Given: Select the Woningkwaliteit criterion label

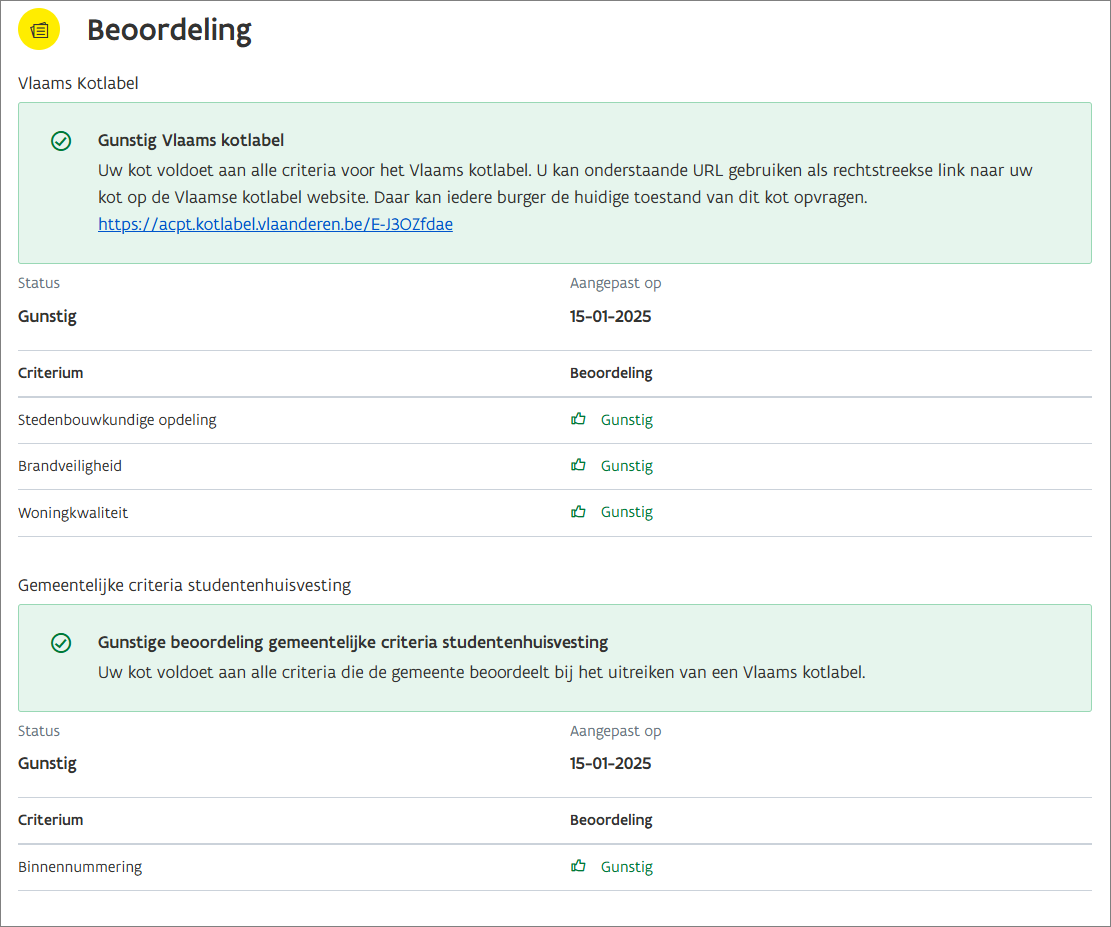Looking at the screenshot, I should click(x=73, y=513).
